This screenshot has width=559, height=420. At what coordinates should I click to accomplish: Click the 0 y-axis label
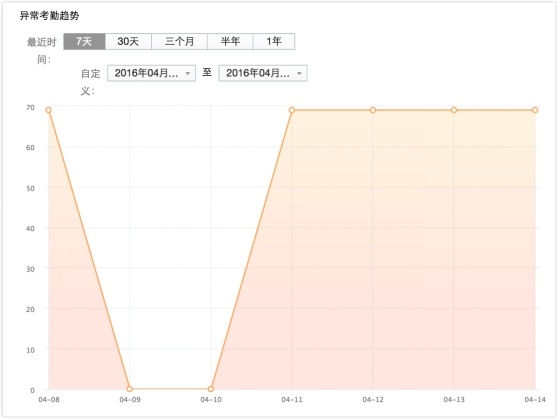pos(32,390)
